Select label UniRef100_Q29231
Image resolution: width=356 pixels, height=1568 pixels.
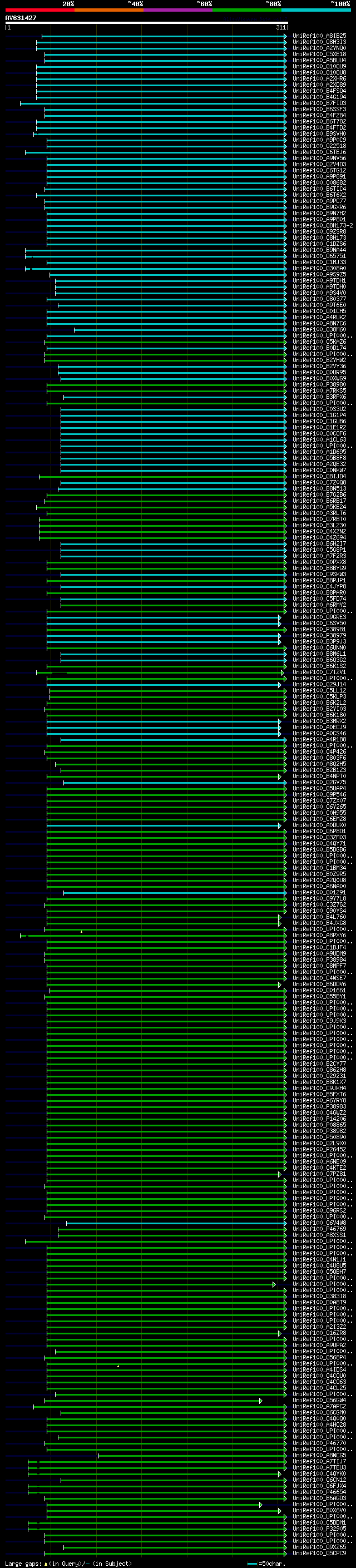pos(319,1076)
